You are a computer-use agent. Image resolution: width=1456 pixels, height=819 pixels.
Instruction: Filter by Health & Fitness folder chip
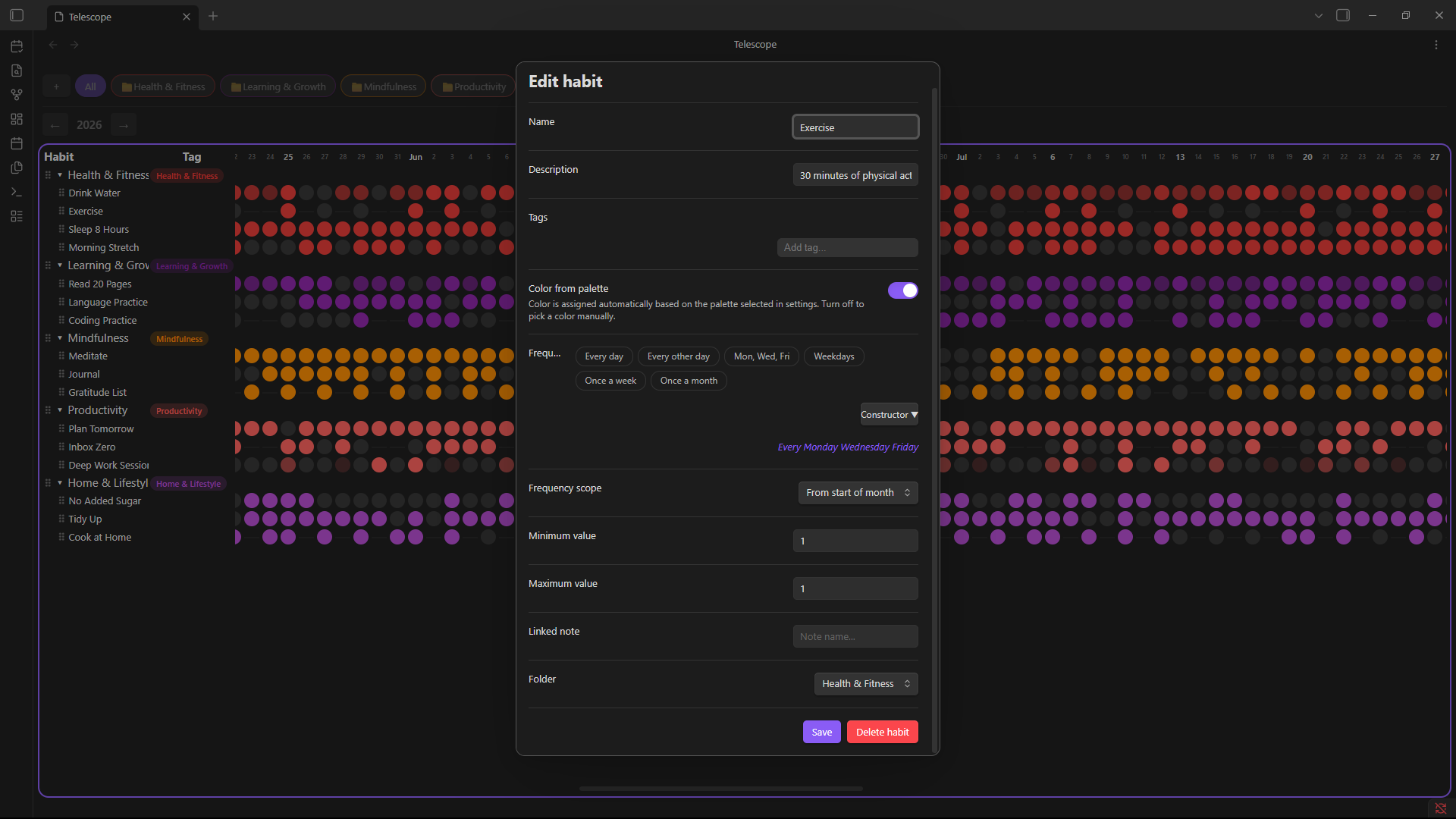point(163,86)
